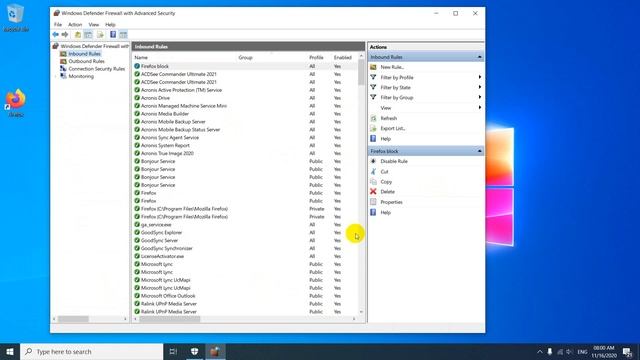Click the Disable Rule icon
Image resolution: width=640 pixels, height=360 pixels.
pyautogui.click(x=373, y=161)
